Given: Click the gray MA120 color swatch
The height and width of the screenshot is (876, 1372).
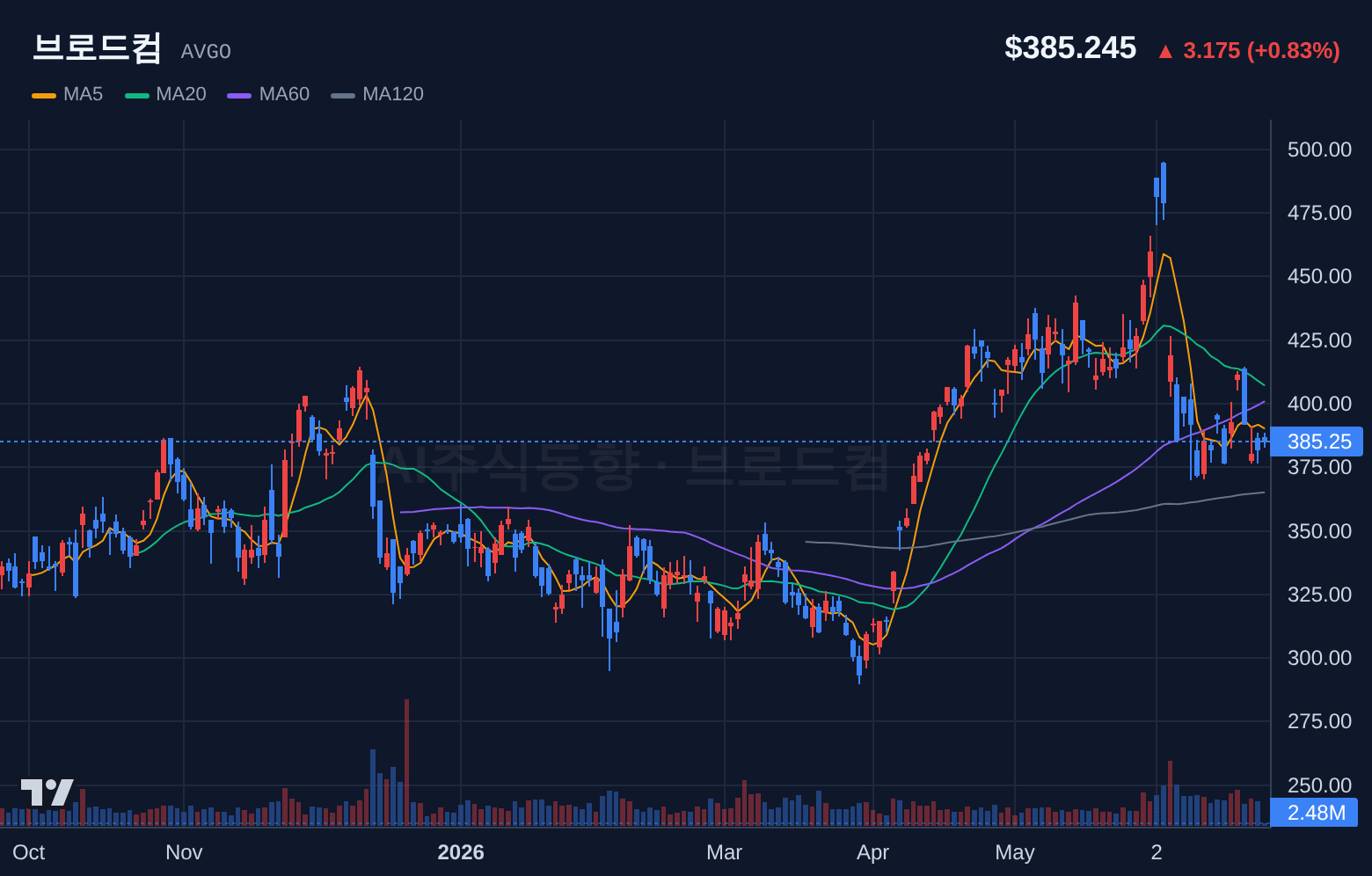Looking at the screenshot, I should tap(343, 95).
